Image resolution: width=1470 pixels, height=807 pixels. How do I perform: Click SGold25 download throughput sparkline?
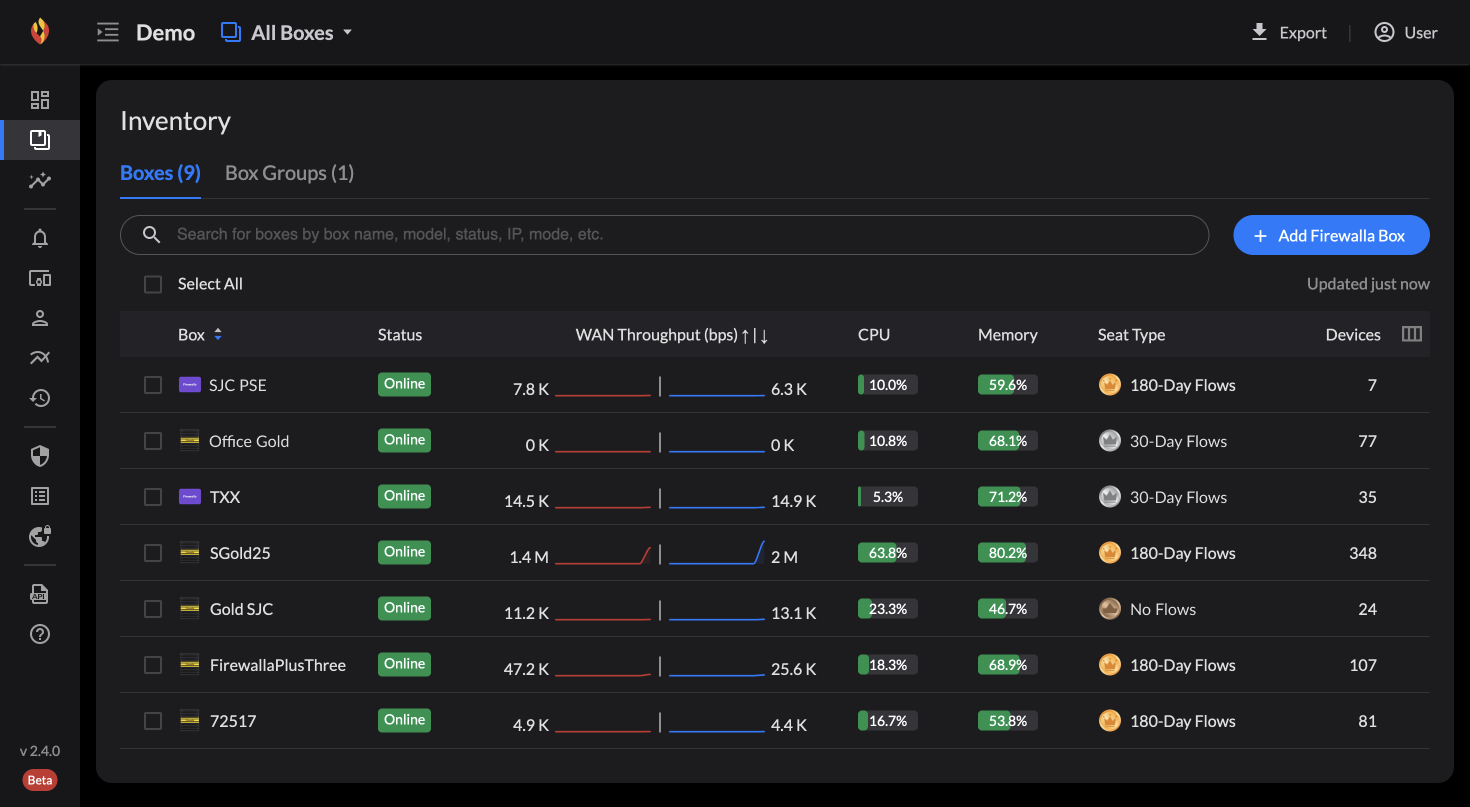pos(717,553)
